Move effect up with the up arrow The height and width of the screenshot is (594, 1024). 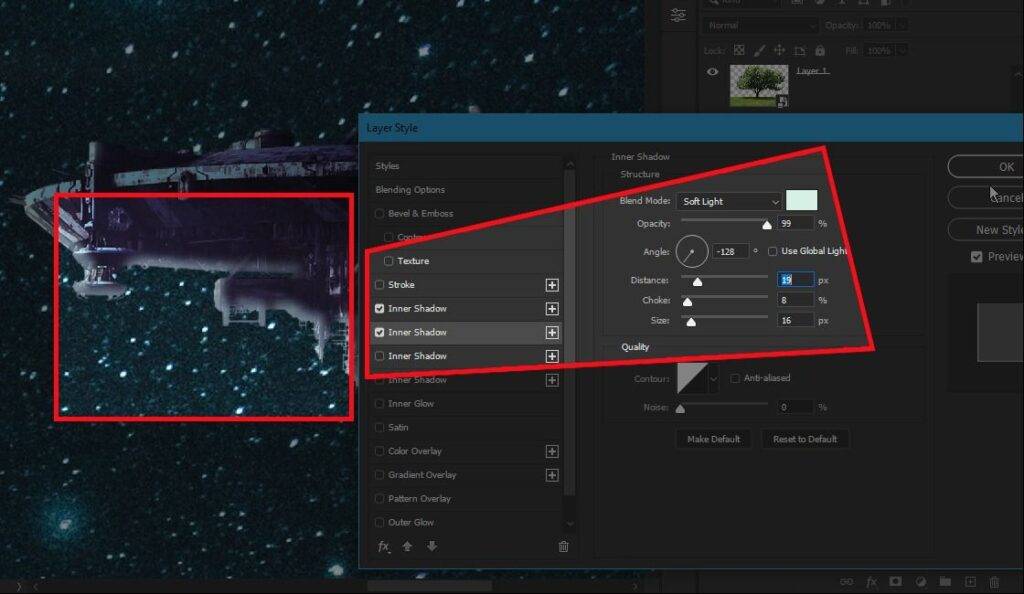tap(408, 546)
